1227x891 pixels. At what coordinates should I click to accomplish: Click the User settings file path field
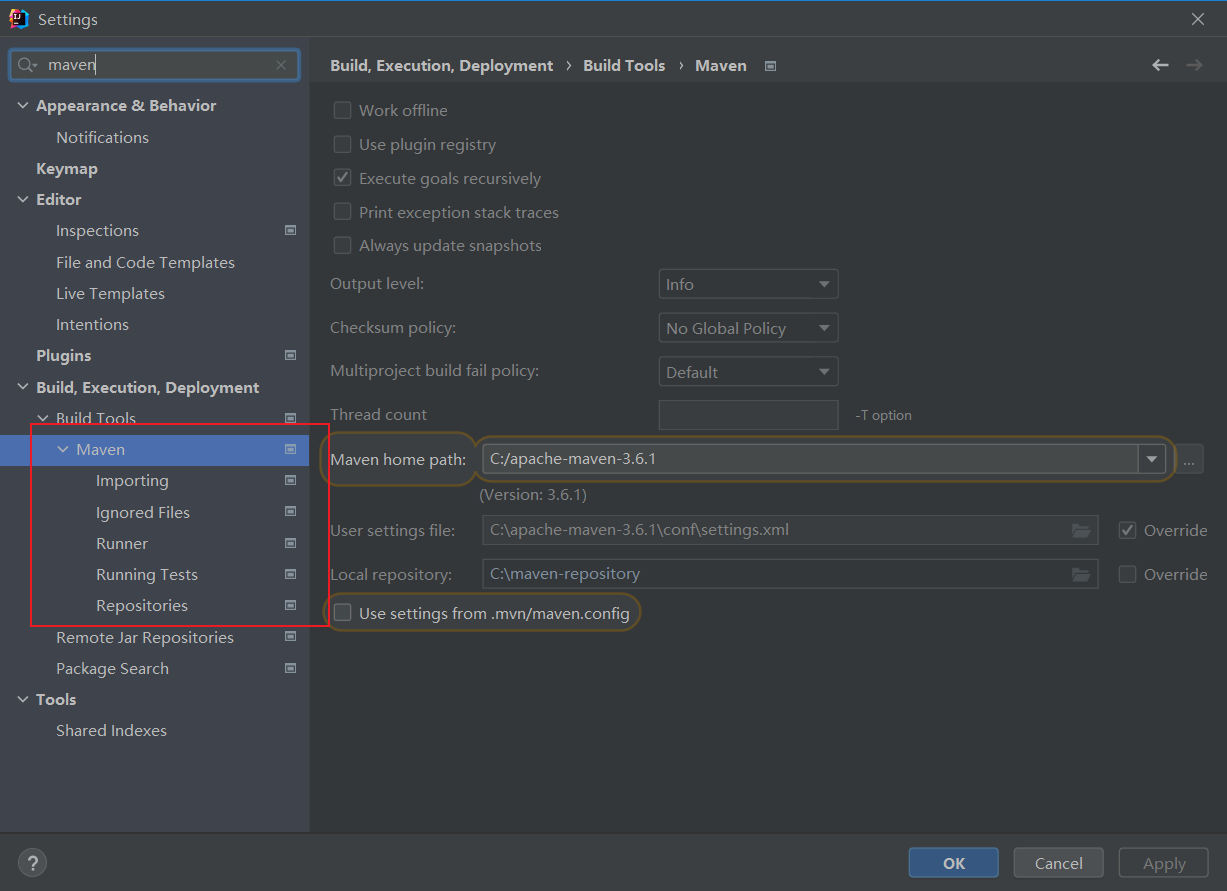click(790, 530)
